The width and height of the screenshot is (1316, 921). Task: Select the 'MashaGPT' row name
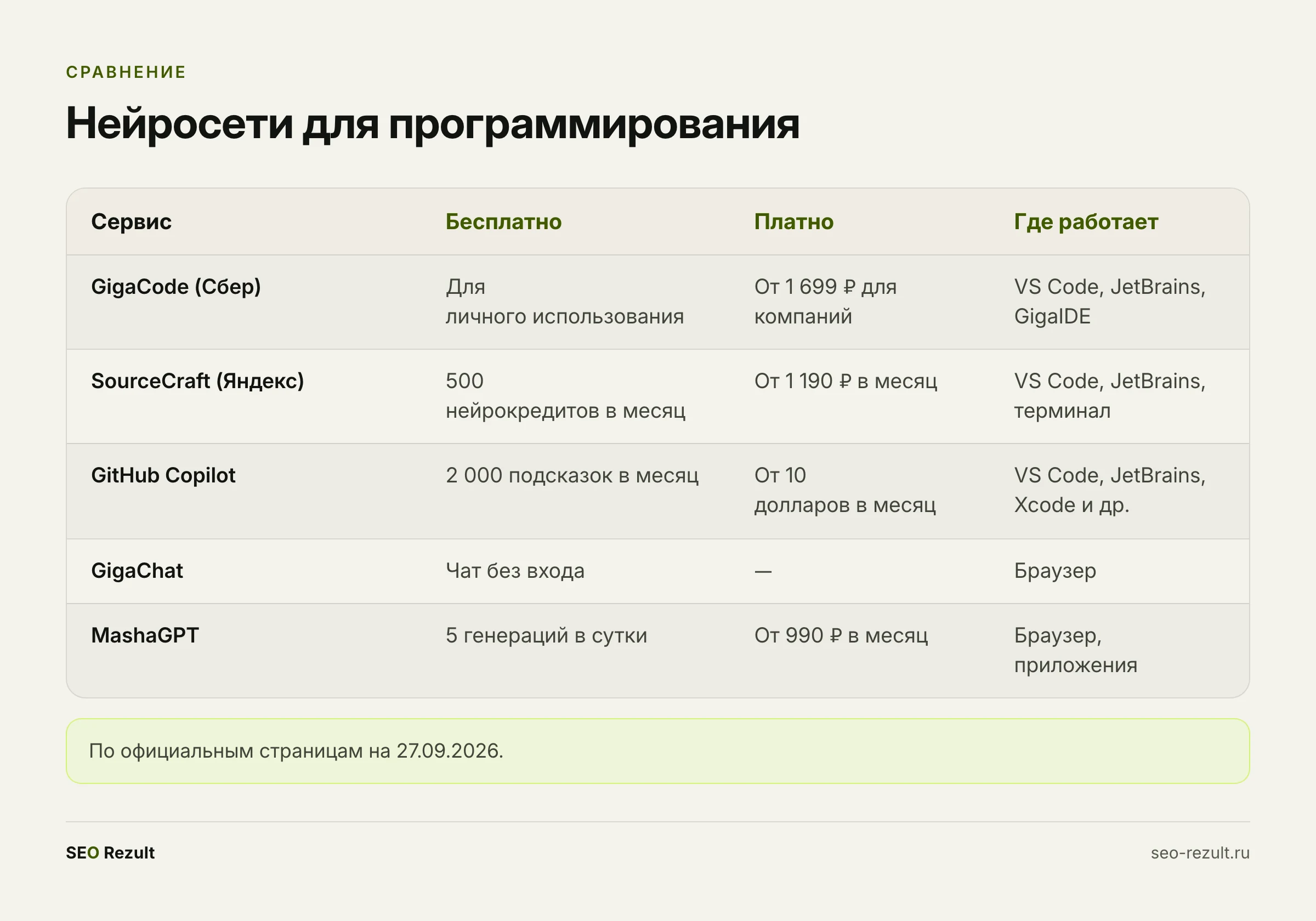click(x=145, y=635)
